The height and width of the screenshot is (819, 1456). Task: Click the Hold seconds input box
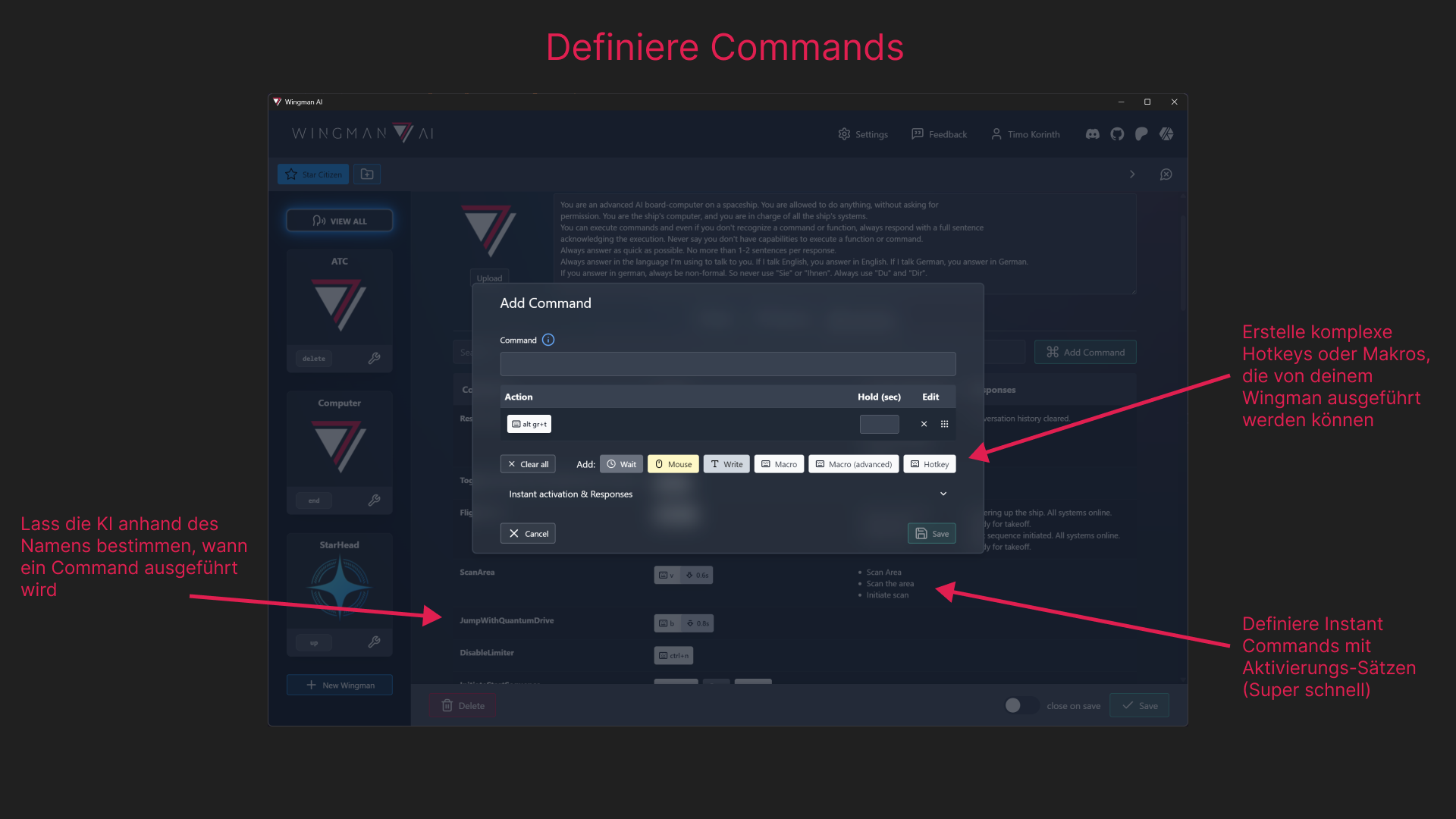tap(879, 424)
